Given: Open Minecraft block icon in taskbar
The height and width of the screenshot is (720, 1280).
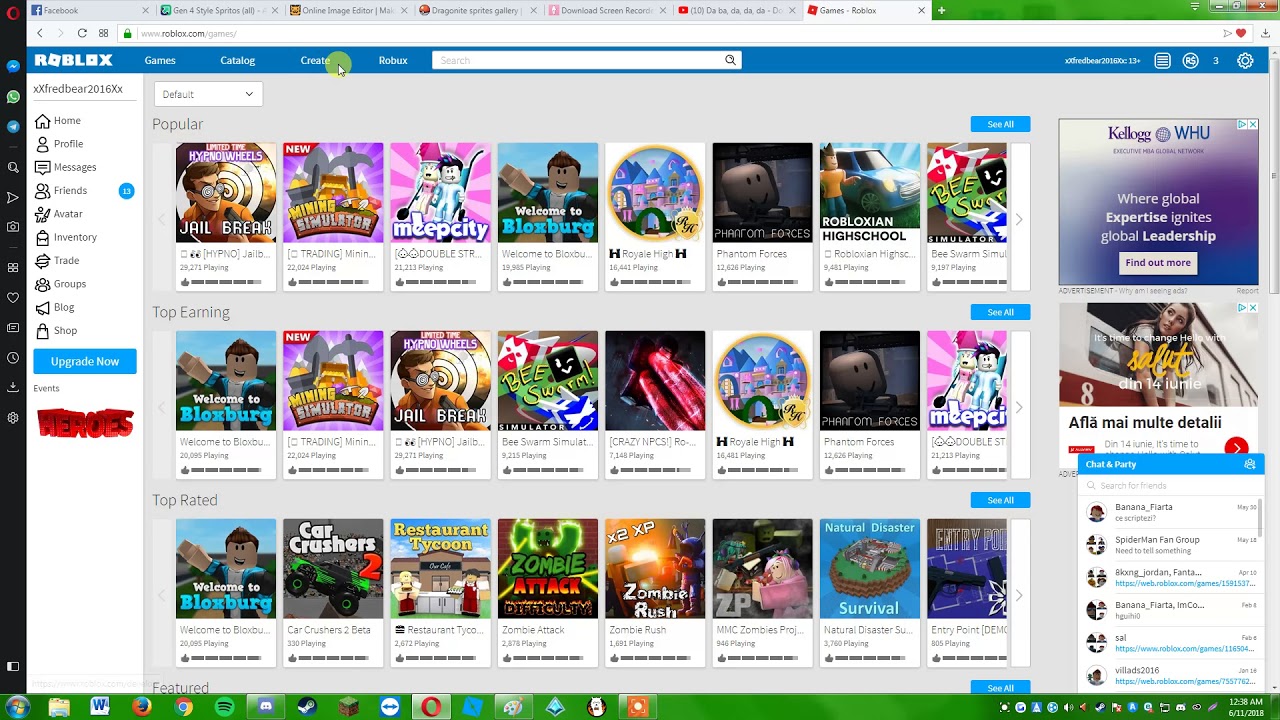Looking at the screenshot, I should click(x=348, y=707).
